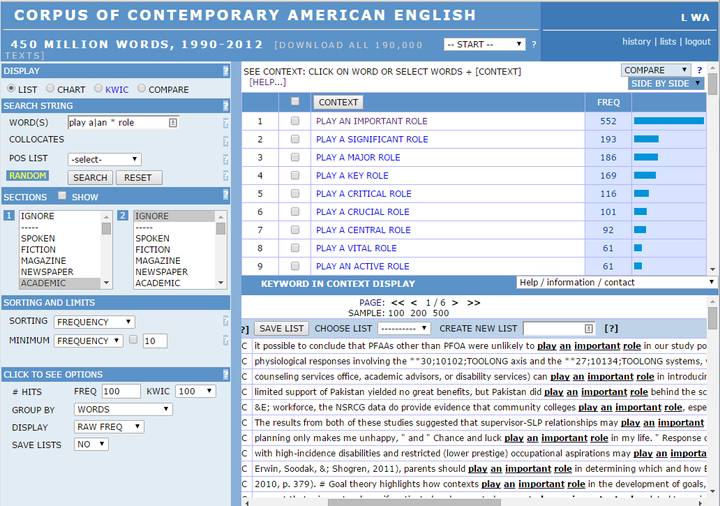
Task: Open the Help / information / contact dropdown
Action: pyautogui.click(x=616, y=282)
